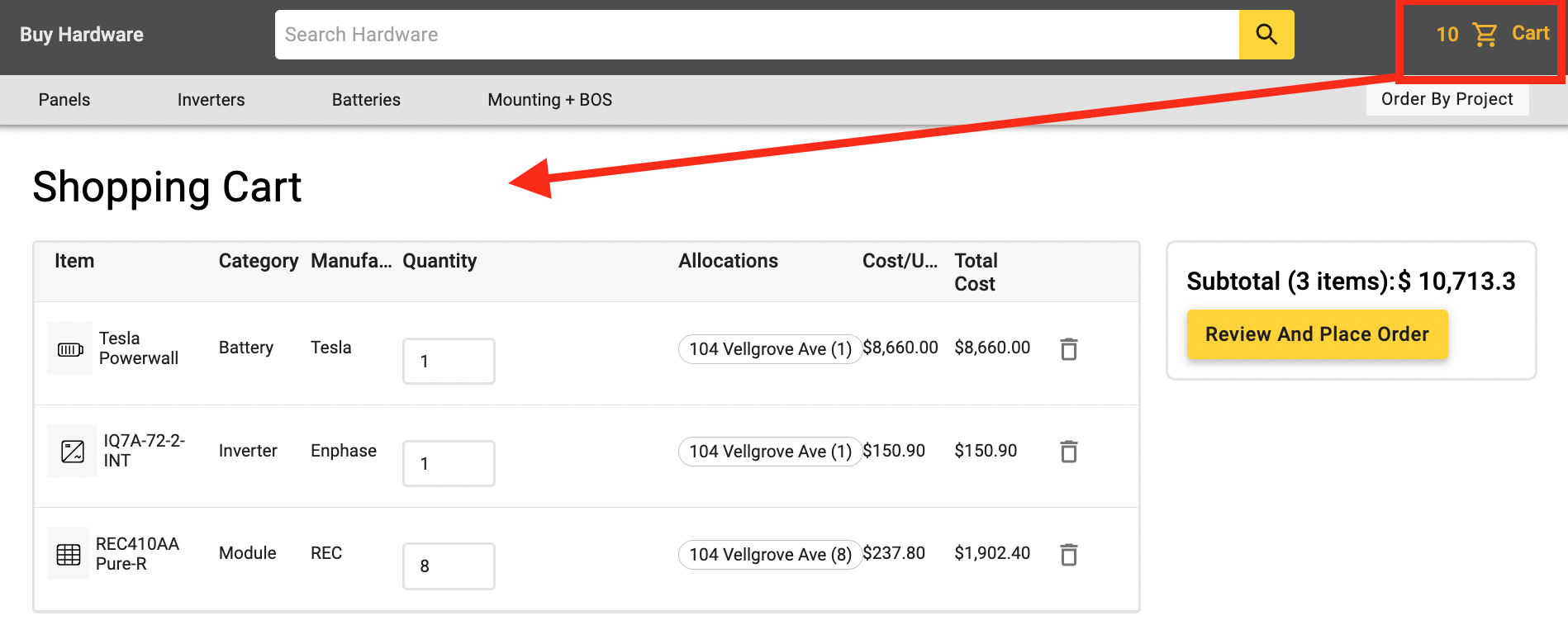Image resolution: width=1568 pixels, height=639 pixels.
Task: Click the REC410AA Pure-R item name
Action: point(137,554)
